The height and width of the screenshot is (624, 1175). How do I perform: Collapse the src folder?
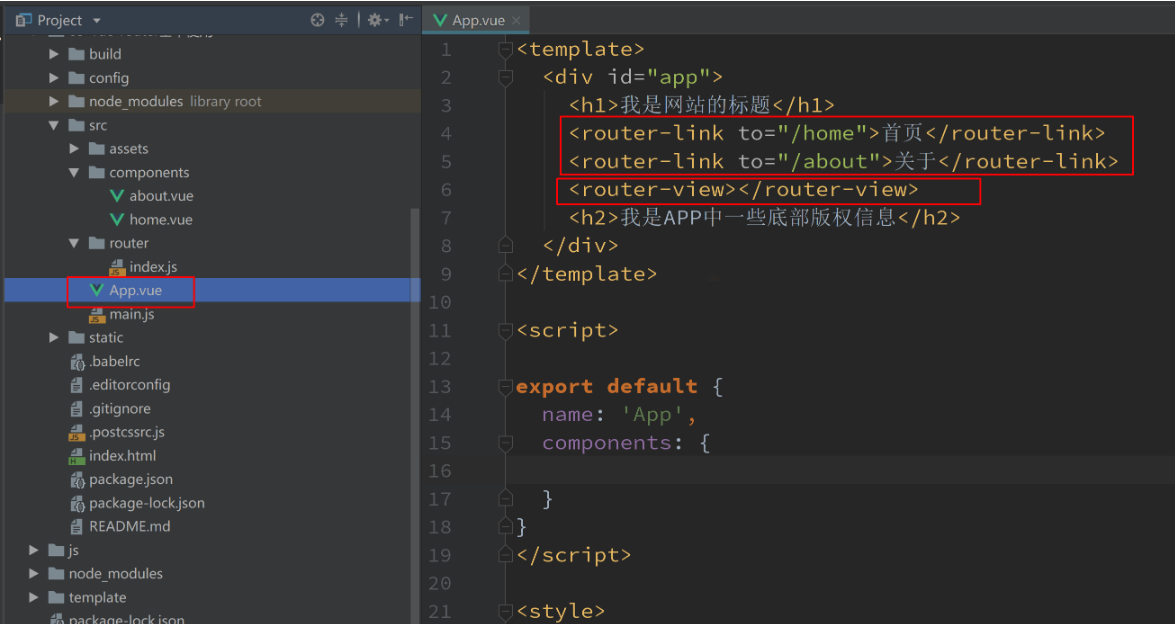point(54,125)
